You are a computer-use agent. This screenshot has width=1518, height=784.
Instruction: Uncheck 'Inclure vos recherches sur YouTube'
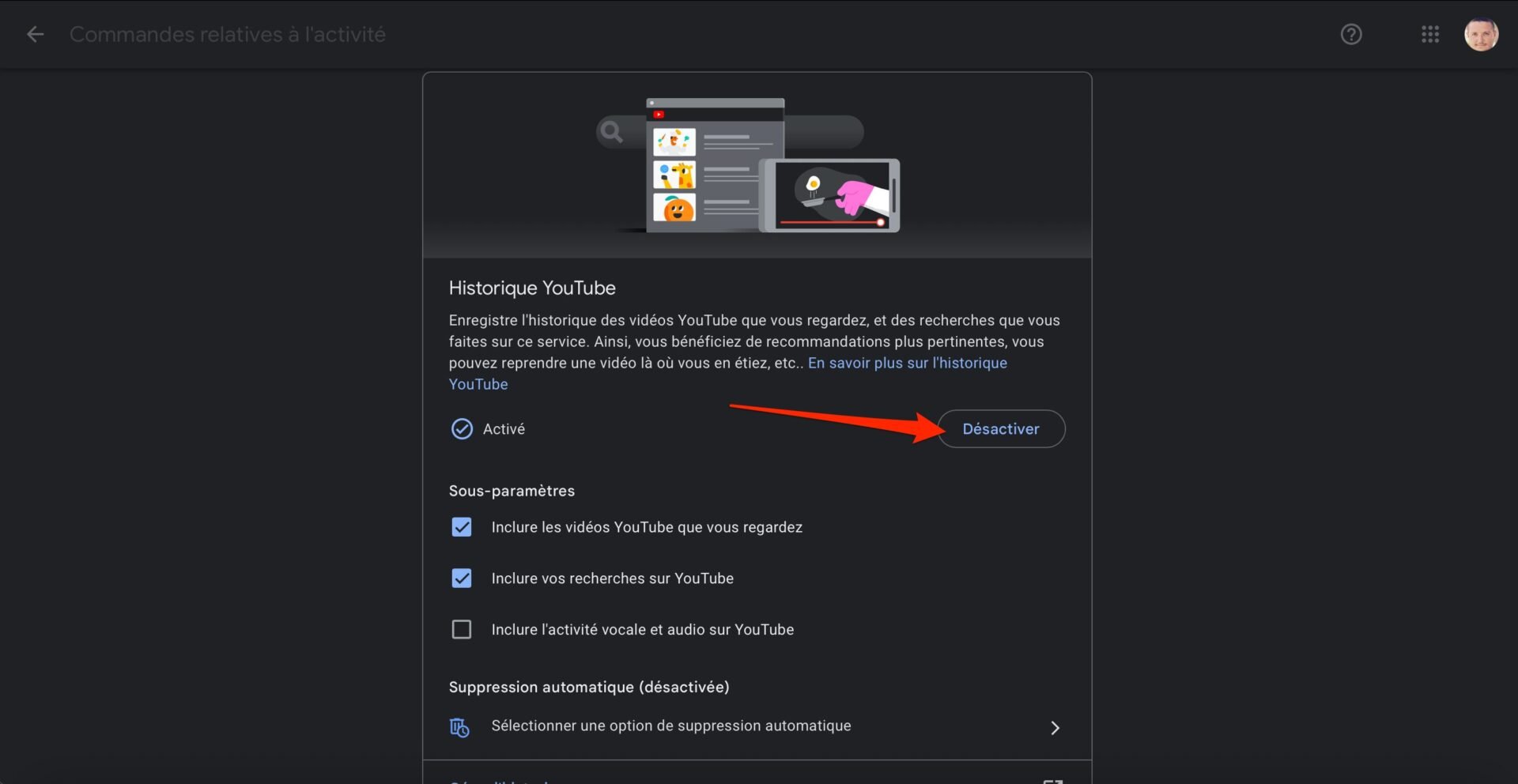(462, 579)
